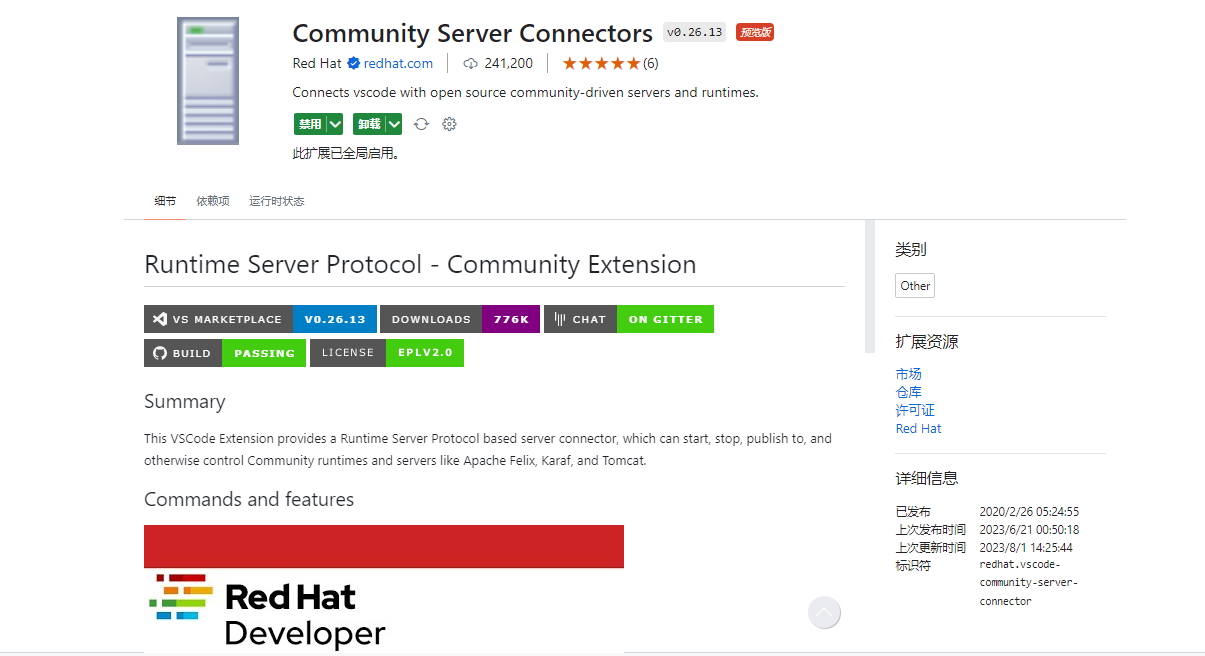Click the readme vertical scrollbar thumb
Screen dimensions: 1205x656
pyautogui.click(x=869, y=286)
